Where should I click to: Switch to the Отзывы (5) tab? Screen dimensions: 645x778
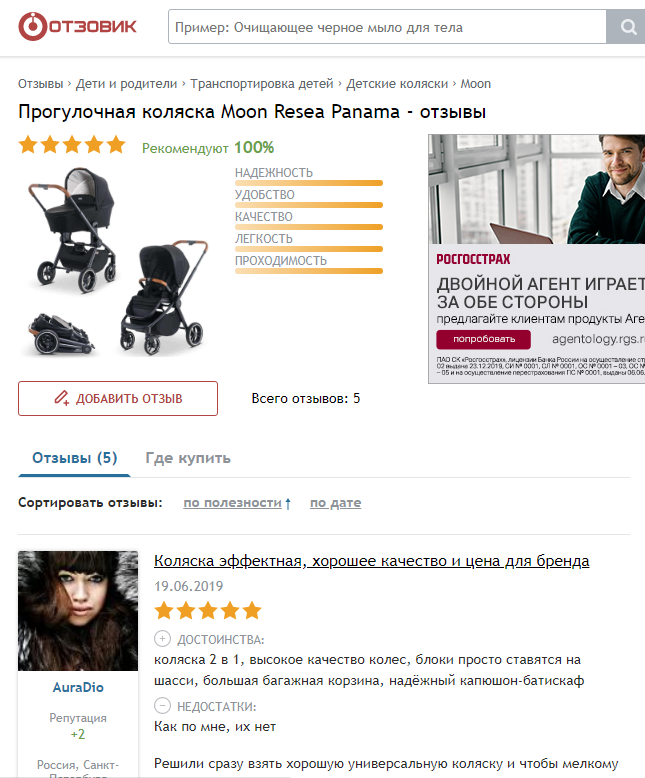click(74, 457)
